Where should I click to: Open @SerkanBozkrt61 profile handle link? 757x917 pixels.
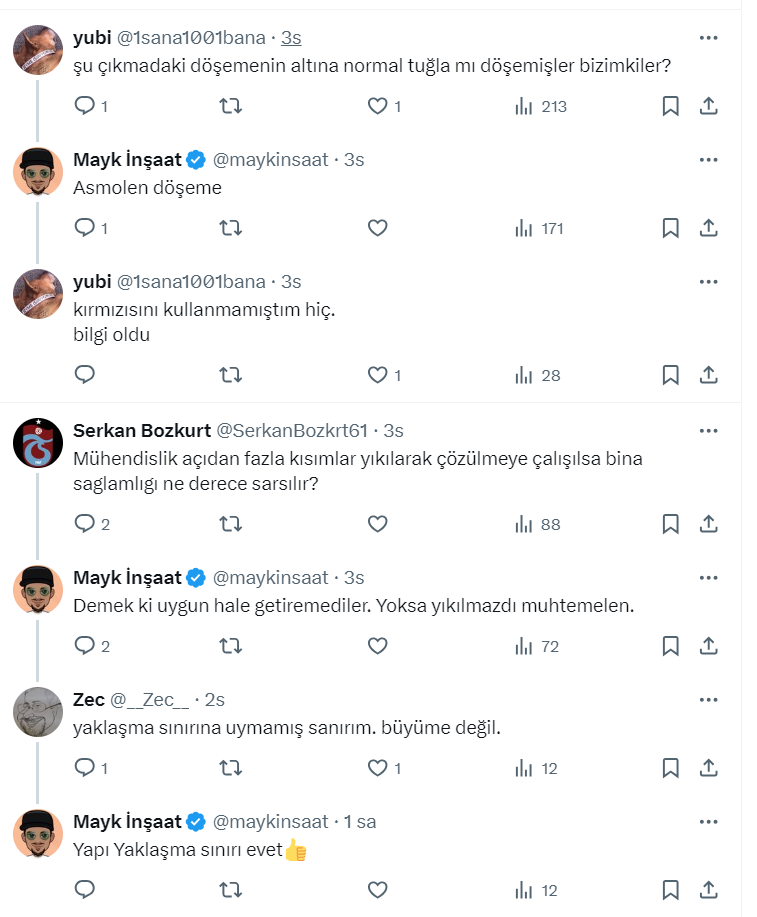click(x=293, y=430)
